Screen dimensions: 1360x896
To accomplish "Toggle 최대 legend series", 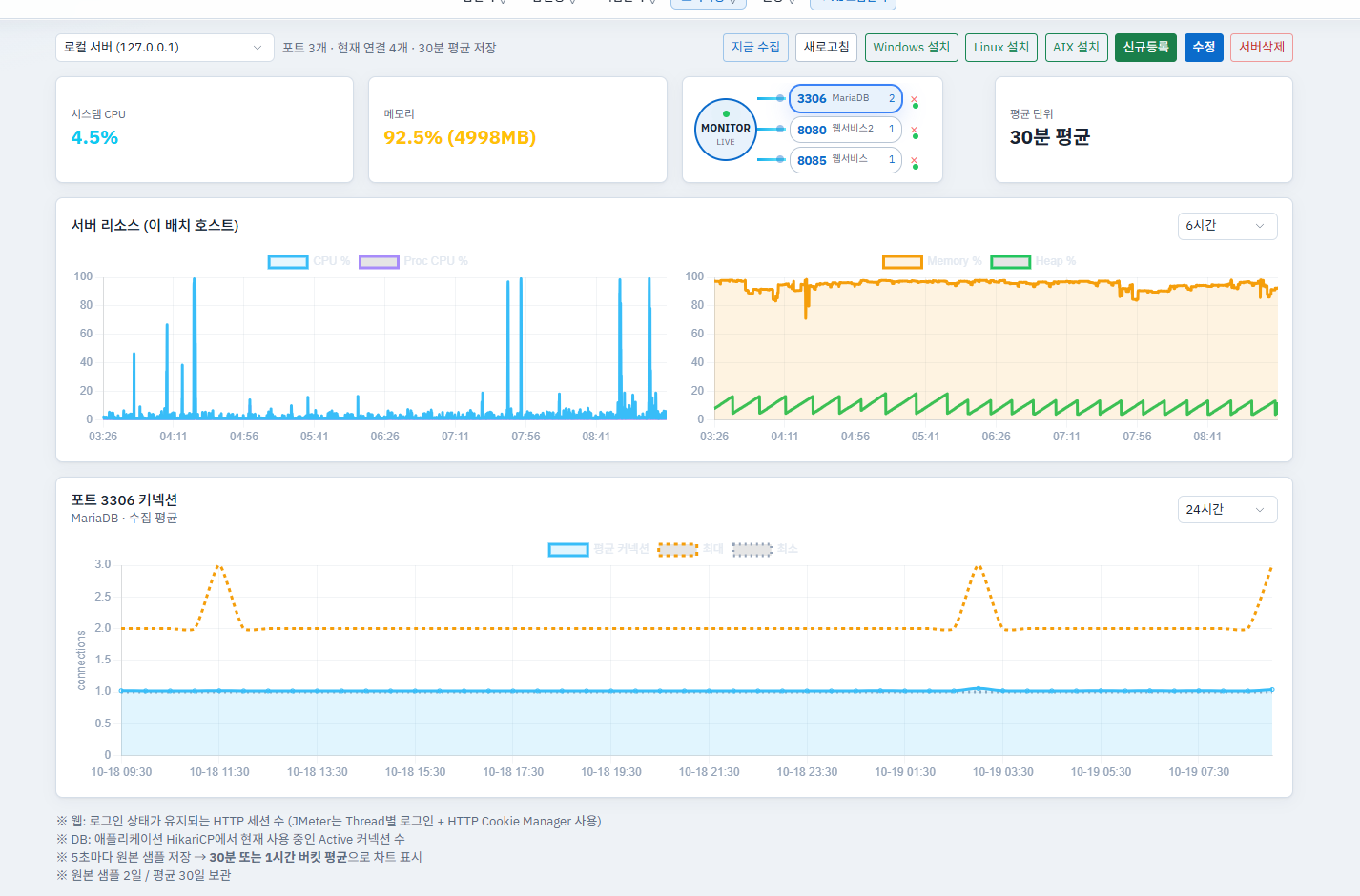I will click(x=690, y=549).
